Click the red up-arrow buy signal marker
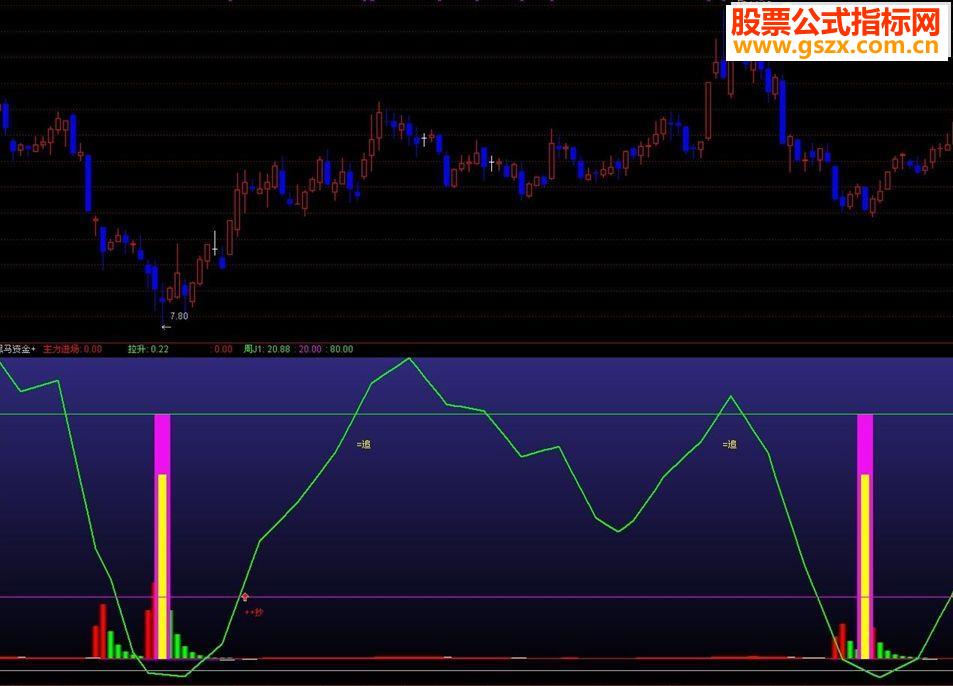Viewport: 953px width, 686px height. coord(245,597)
